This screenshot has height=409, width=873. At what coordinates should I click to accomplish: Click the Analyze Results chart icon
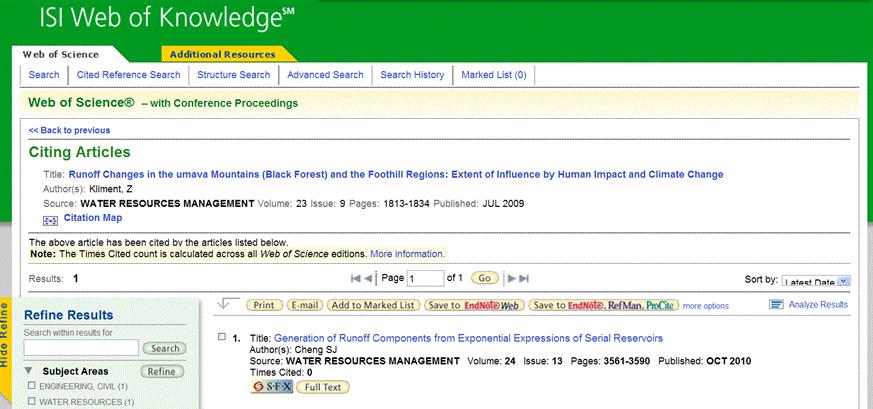tap(776, 304)
